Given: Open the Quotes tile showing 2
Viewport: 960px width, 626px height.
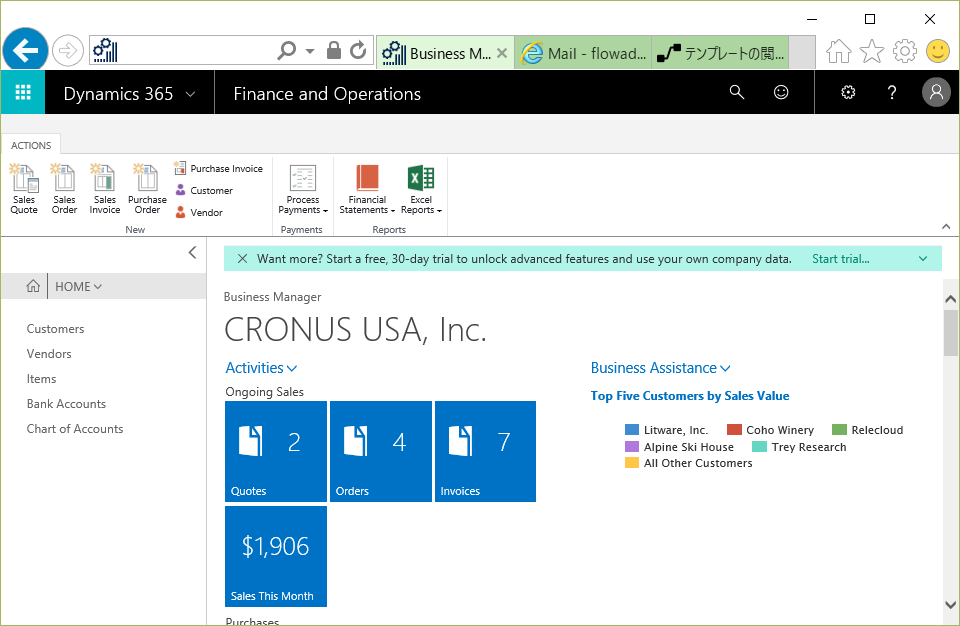Looking at the screenshot, I should point(276,451).
